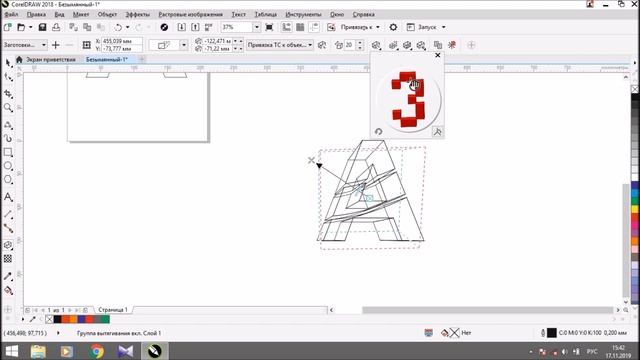Click the Extrusion color icon

[x=407, y=45]
